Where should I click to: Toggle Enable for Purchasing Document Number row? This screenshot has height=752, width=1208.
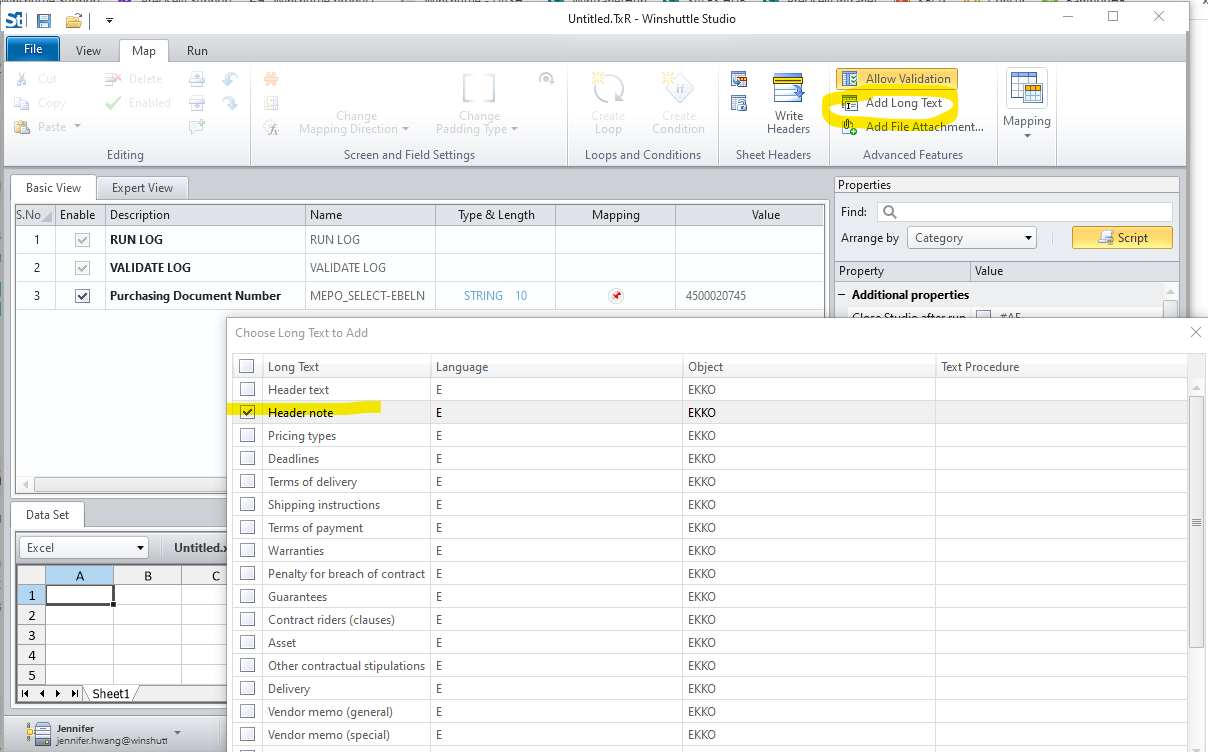pos(81,295)
